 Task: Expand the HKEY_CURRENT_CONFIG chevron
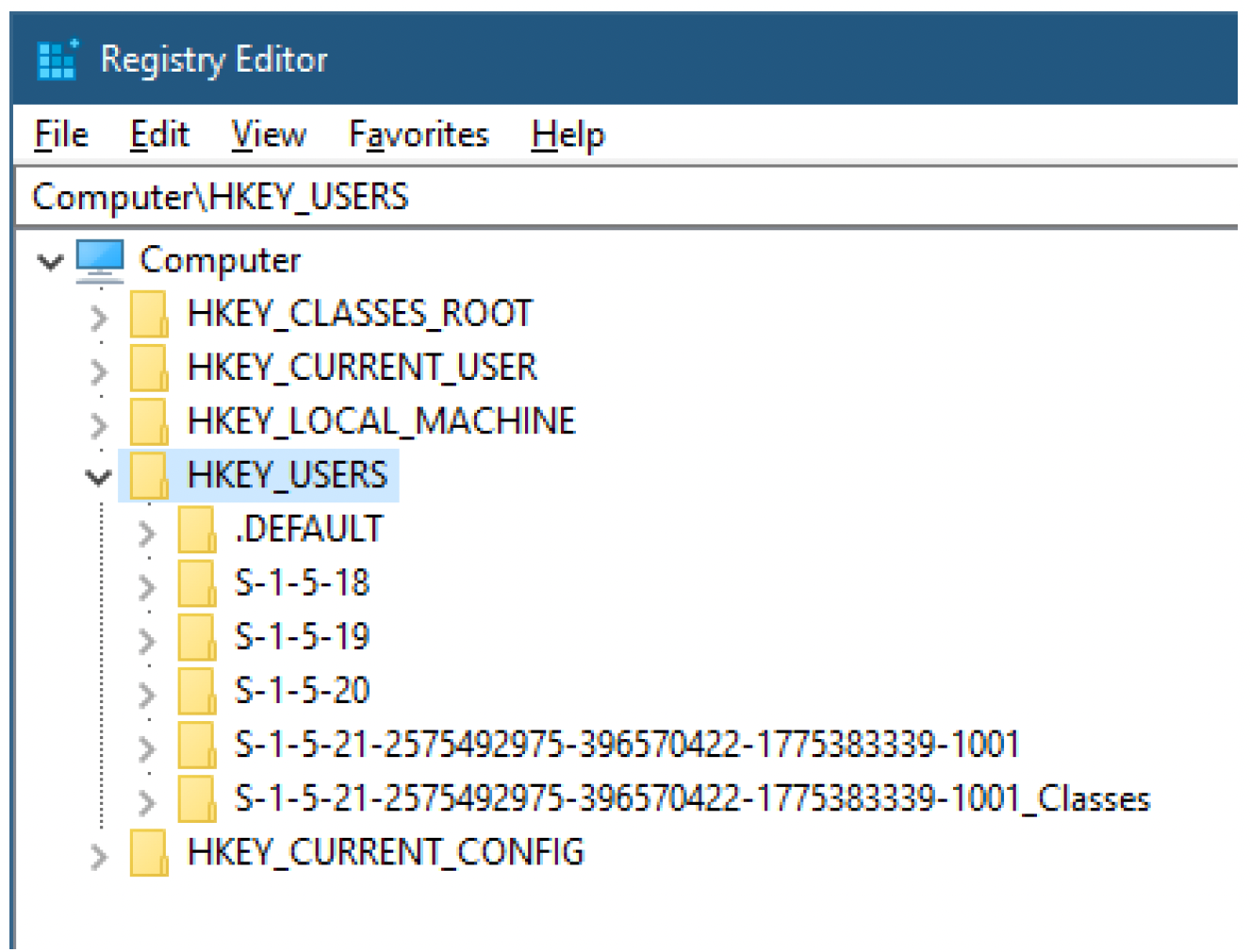[99, 856]
